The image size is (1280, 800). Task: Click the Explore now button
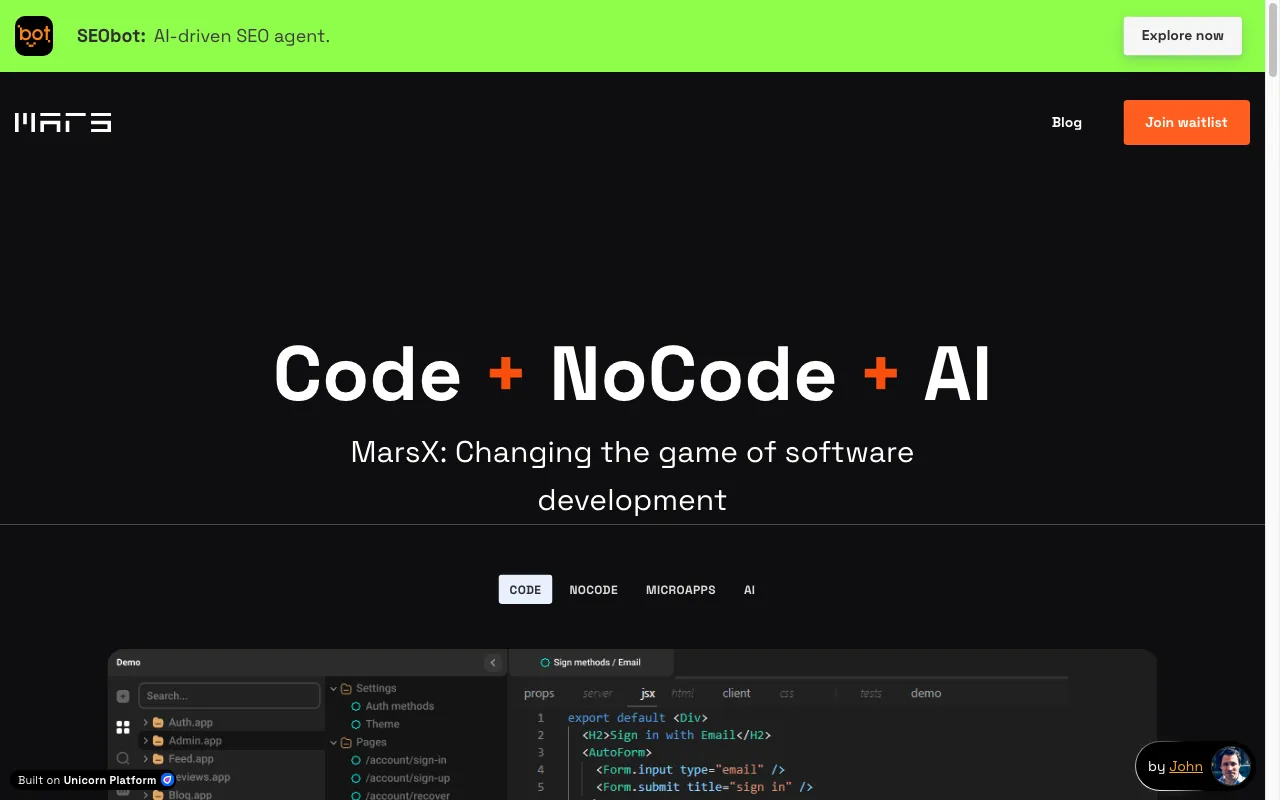pyautogui.click(x=1183, y=36)
